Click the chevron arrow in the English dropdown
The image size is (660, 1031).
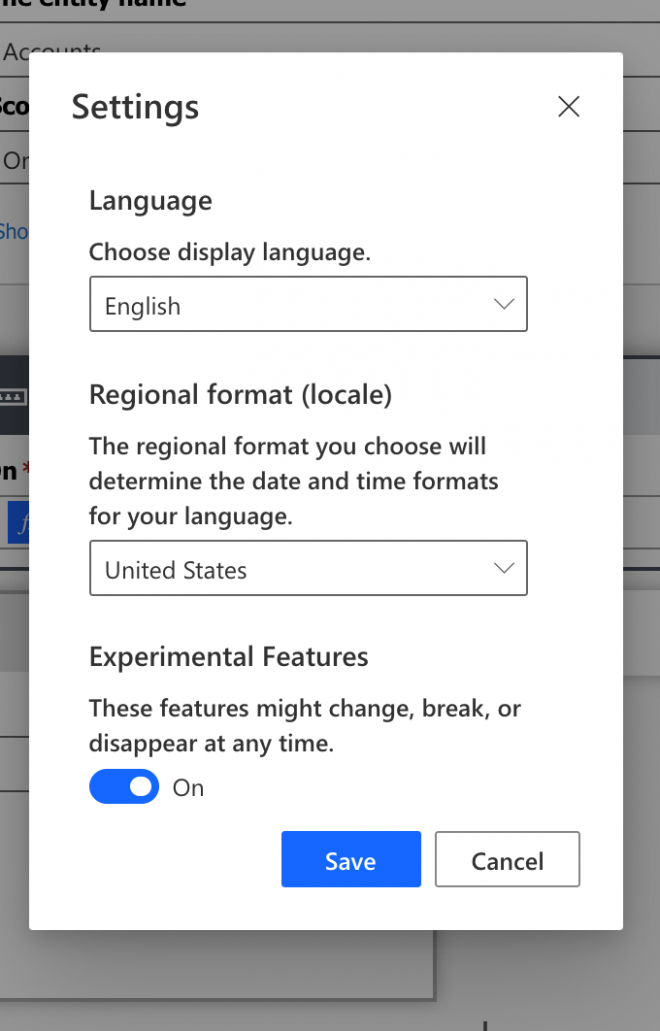click(504, 305)
